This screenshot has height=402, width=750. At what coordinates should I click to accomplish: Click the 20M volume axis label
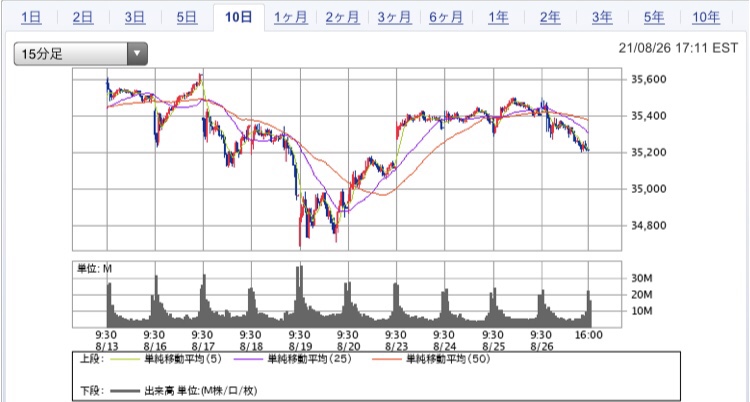(x=642, y=294)
